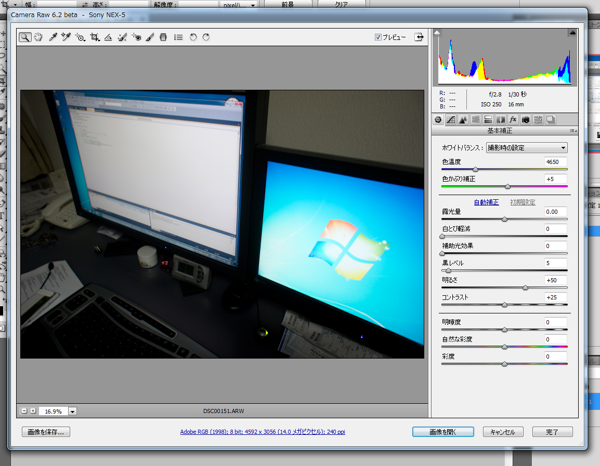Adjust the 明瞭度 slider

coord(504,329)
